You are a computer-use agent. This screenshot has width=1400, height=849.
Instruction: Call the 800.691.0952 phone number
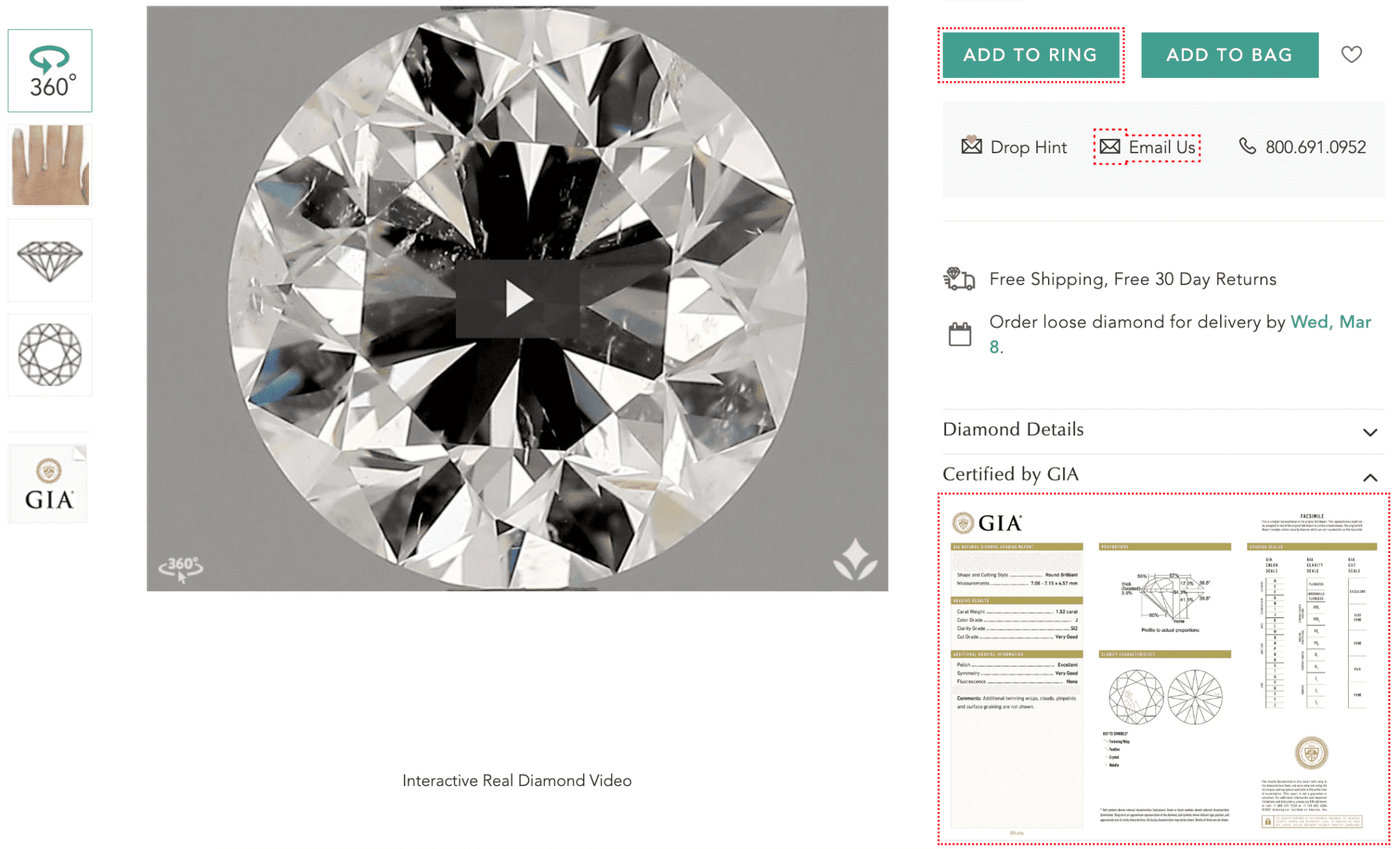1315,147
